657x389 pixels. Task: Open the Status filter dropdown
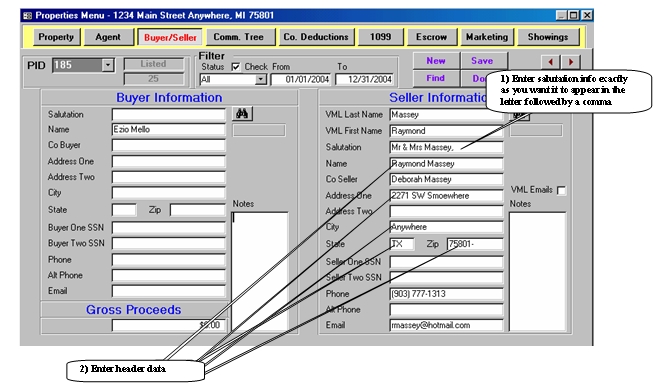(261, 79)
